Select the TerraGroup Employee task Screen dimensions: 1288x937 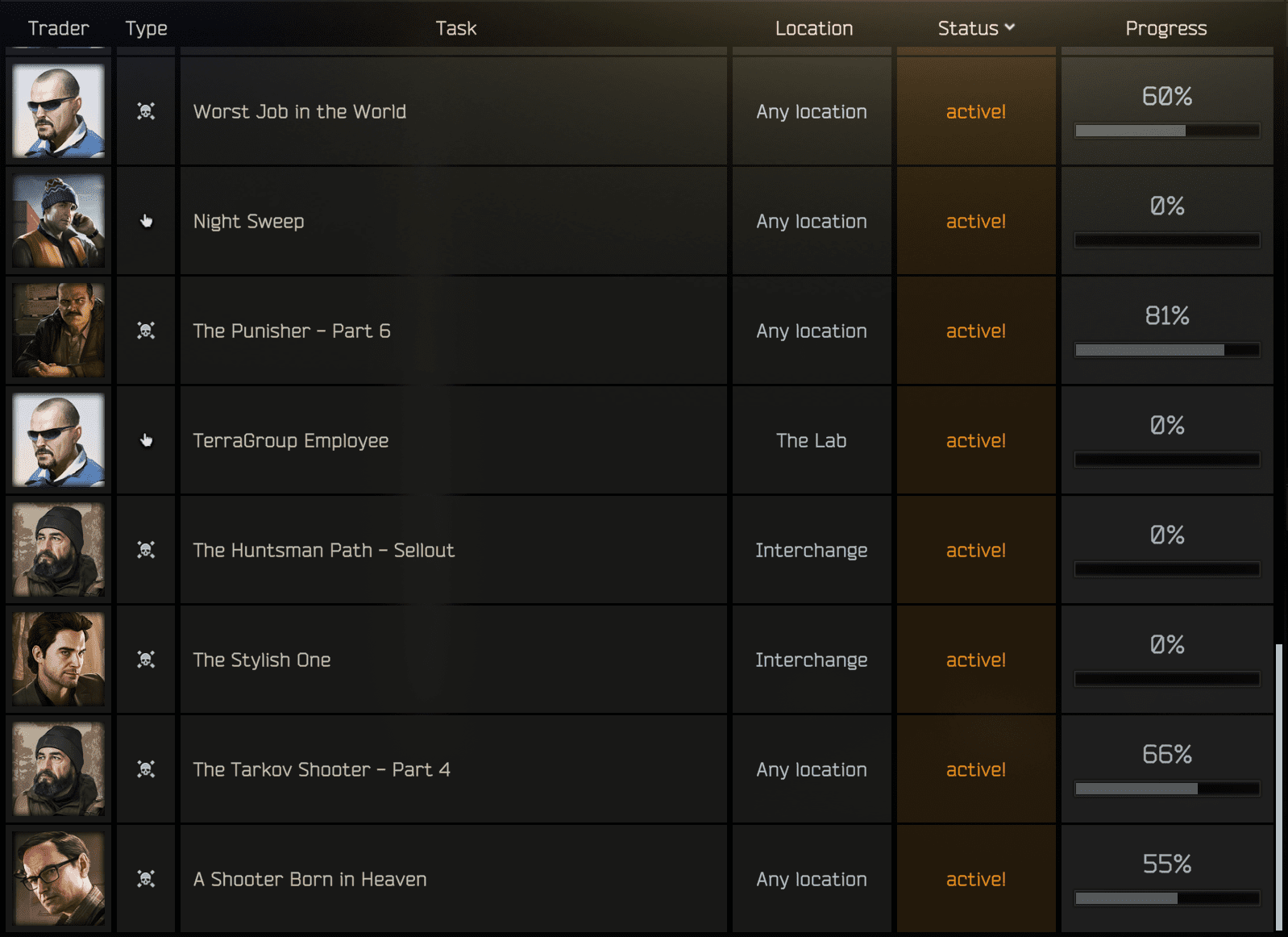290,441
